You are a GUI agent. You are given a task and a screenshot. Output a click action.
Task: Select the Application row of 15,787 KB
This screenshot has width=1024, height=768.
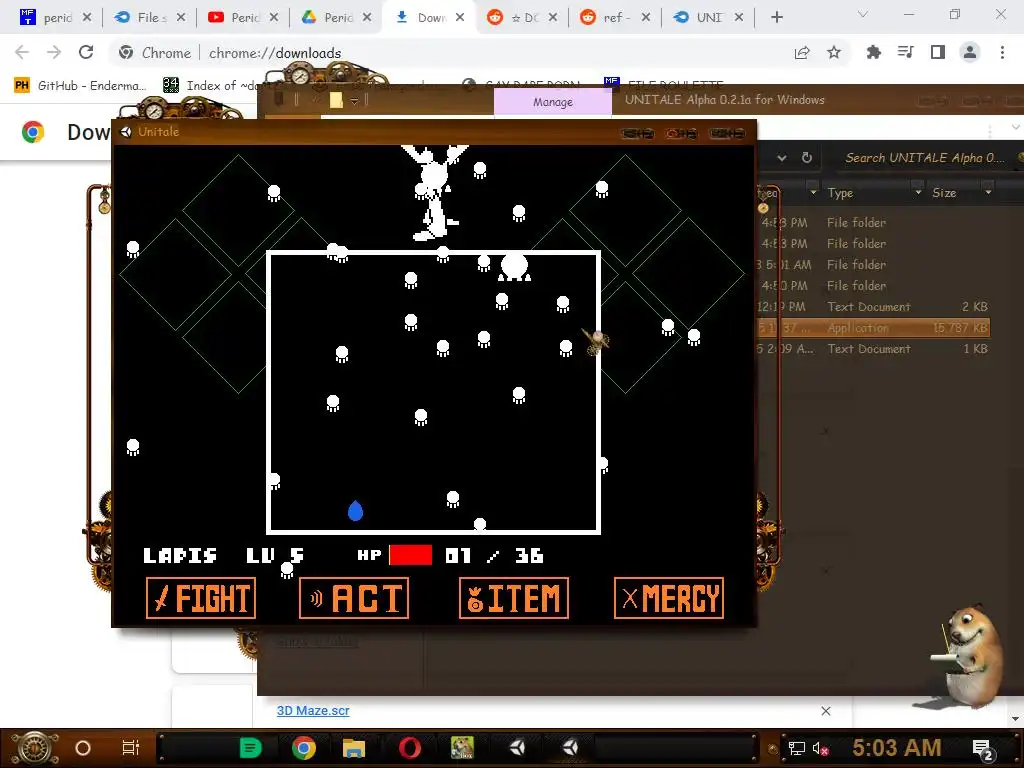pos(874,328)
